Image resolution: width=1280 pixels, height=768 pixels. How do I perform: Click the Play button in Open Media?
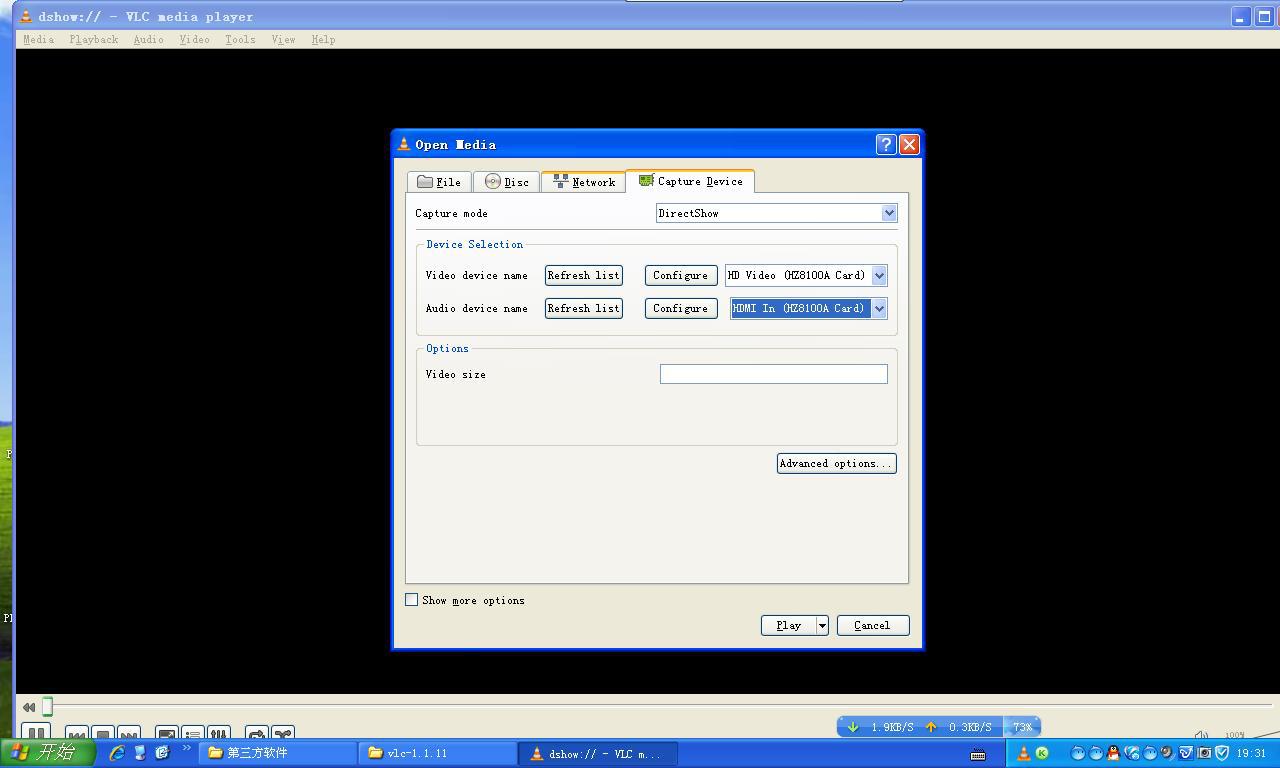[789, 625]
